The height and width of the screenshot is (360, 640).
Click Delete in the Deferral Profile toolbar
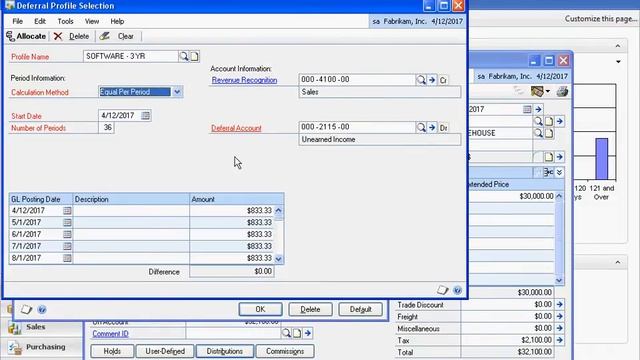[72, 36]
